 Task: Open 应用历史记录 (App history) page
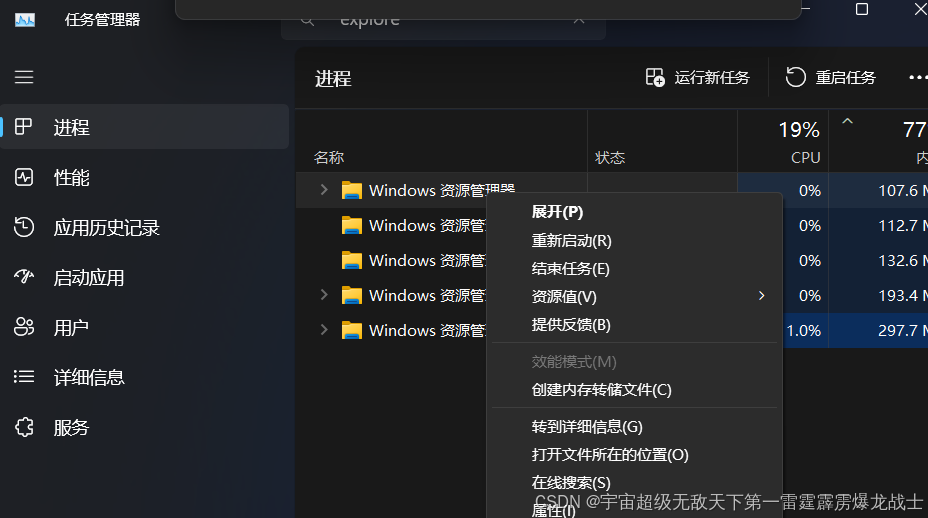pos(145,227)
